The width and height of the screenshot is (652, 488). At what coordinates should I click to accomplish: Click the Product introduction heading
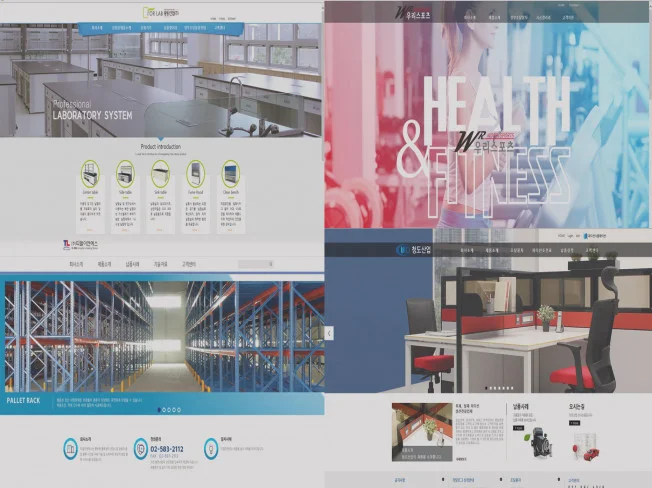point(161,147)
